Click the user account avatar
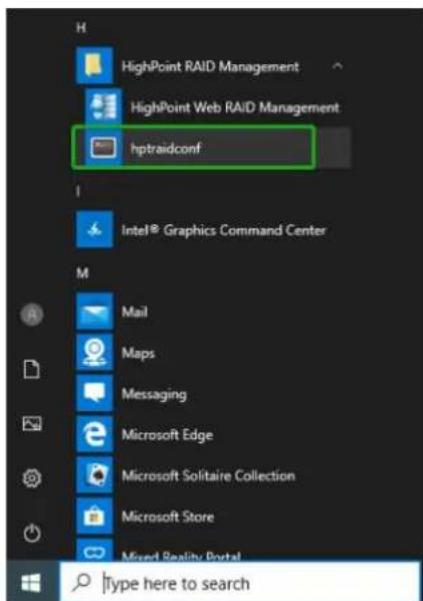 coord(32,314)
